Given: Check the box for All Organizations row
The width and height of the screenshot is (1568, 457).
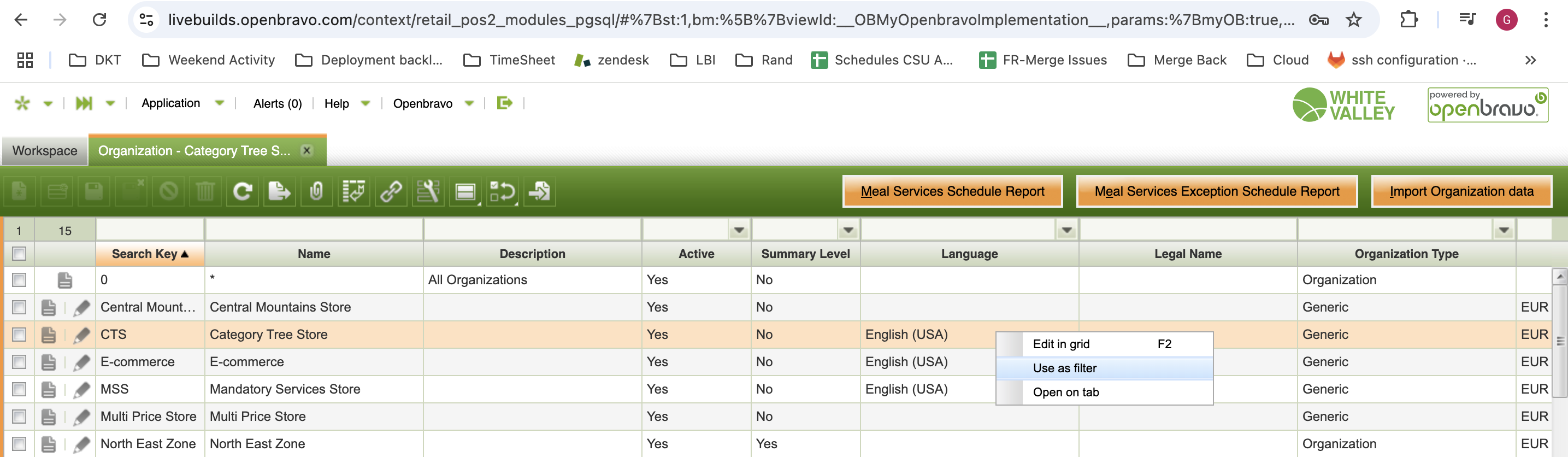Looking at the screenshot, I should tap(20, 280).
